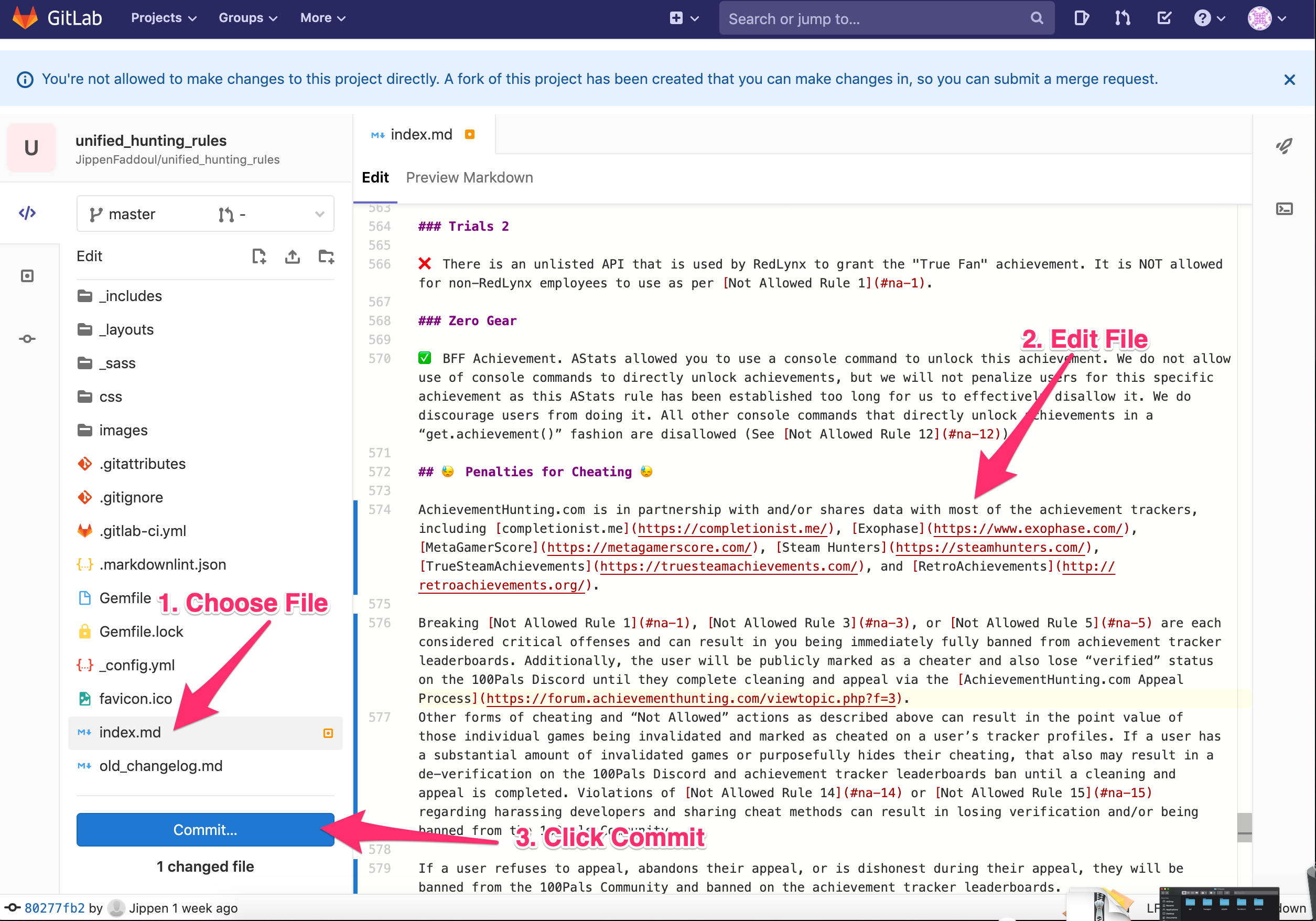Open the pipelines rocket icon
This screenshot has height=921, width=1316.
[1284, 146]
